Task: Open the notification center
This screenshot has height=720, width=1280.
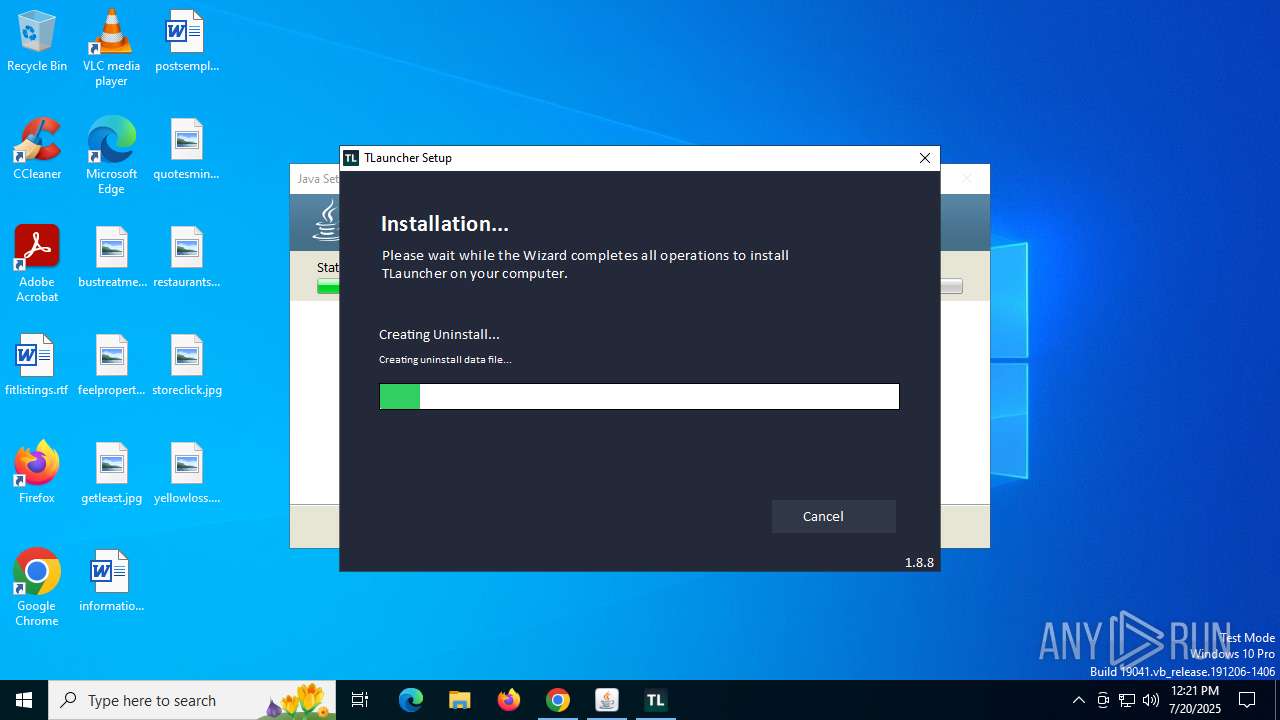Action: [1247, 700]
